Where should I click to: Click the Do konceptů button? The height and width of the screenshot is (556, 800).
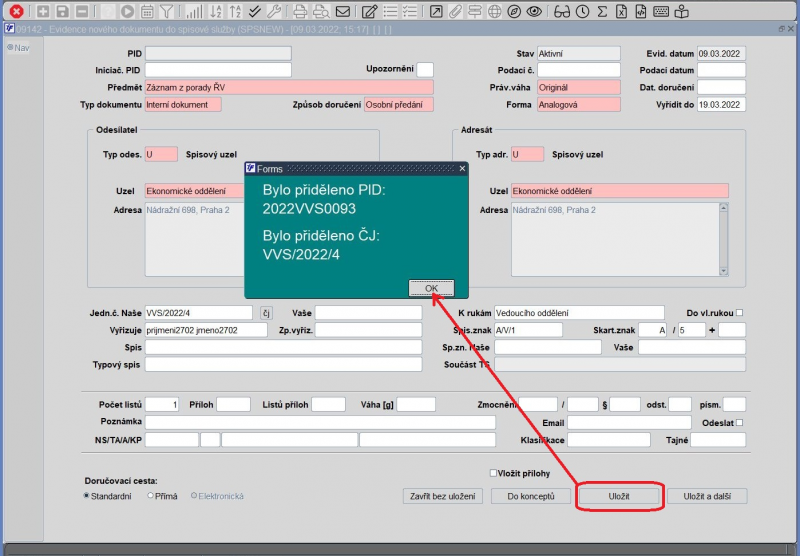point(531,496)
